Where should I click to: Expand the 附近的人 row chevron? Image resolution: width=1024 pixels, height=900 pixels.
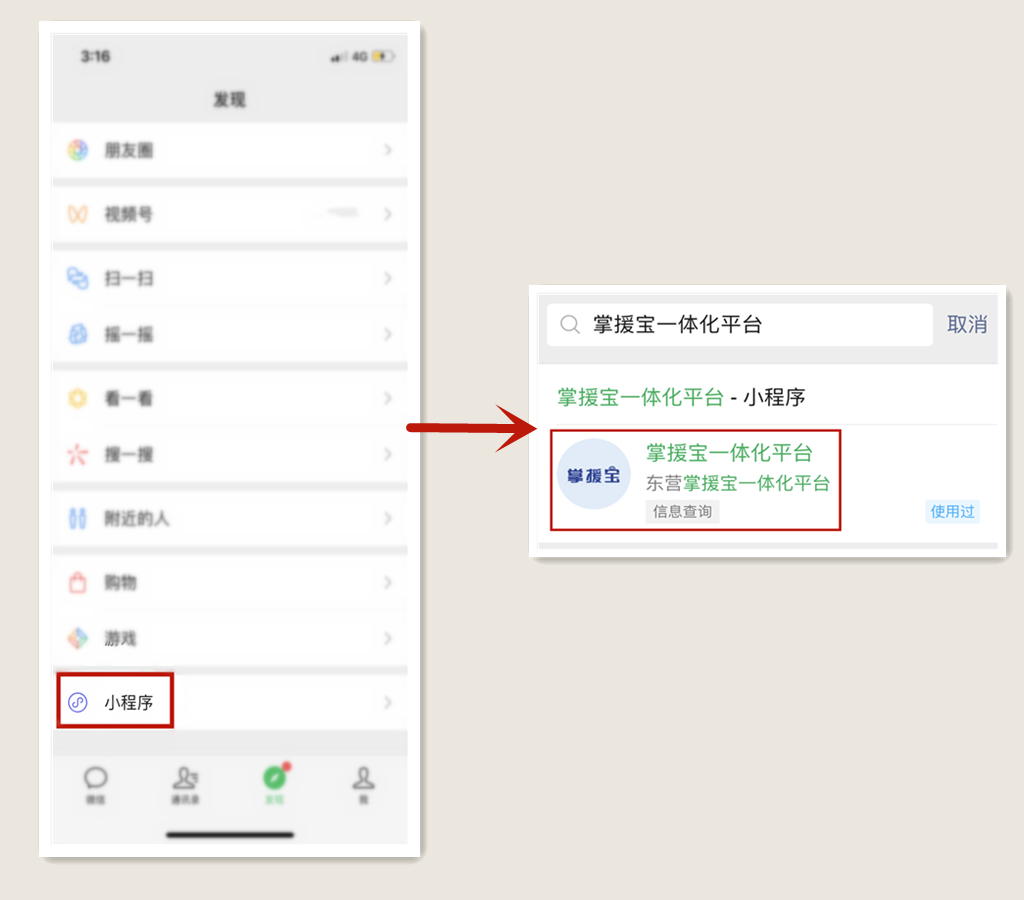click(x=388, y=518)
